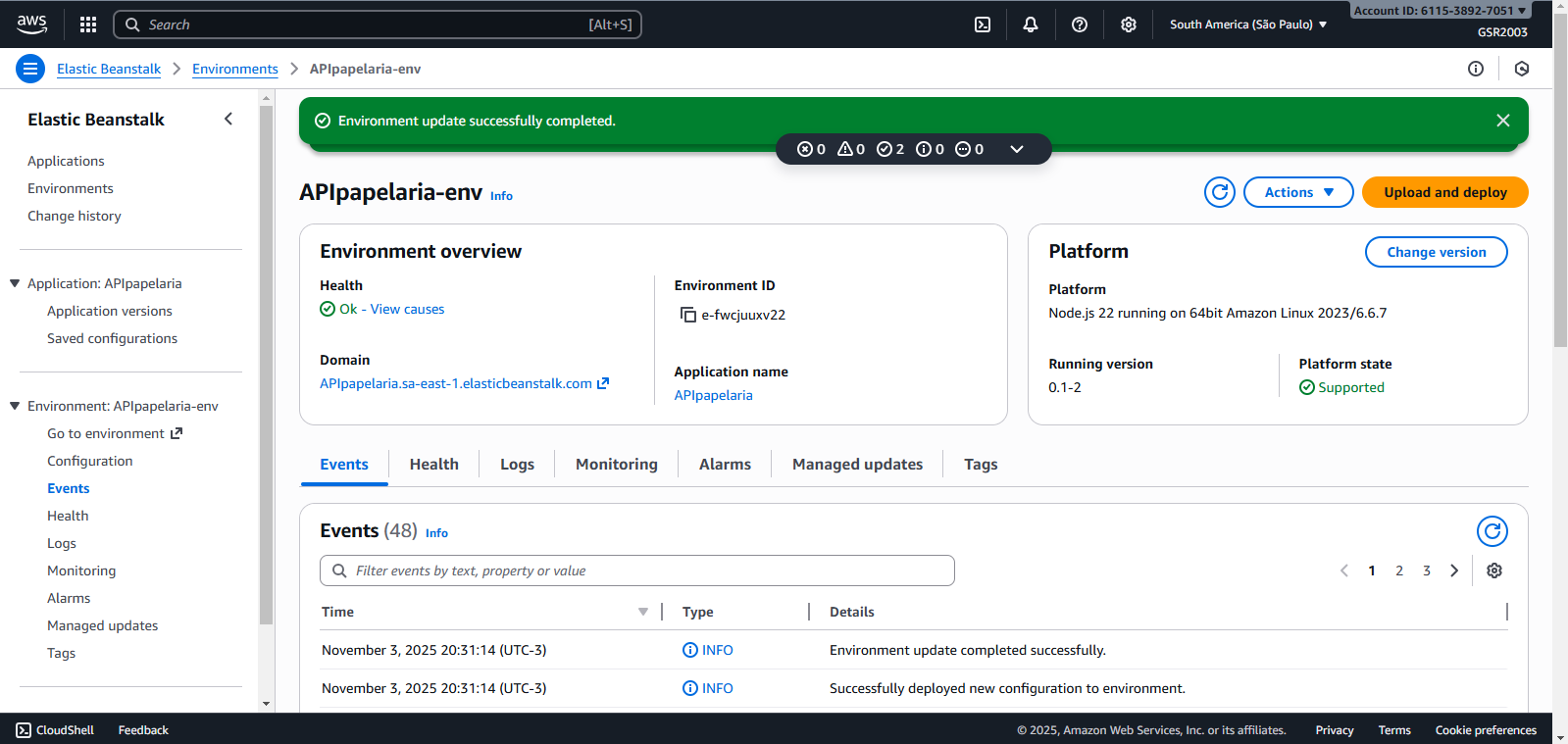Select the Events tab
The height and width of the screenshot is (744, 1568).
[344, 464]
